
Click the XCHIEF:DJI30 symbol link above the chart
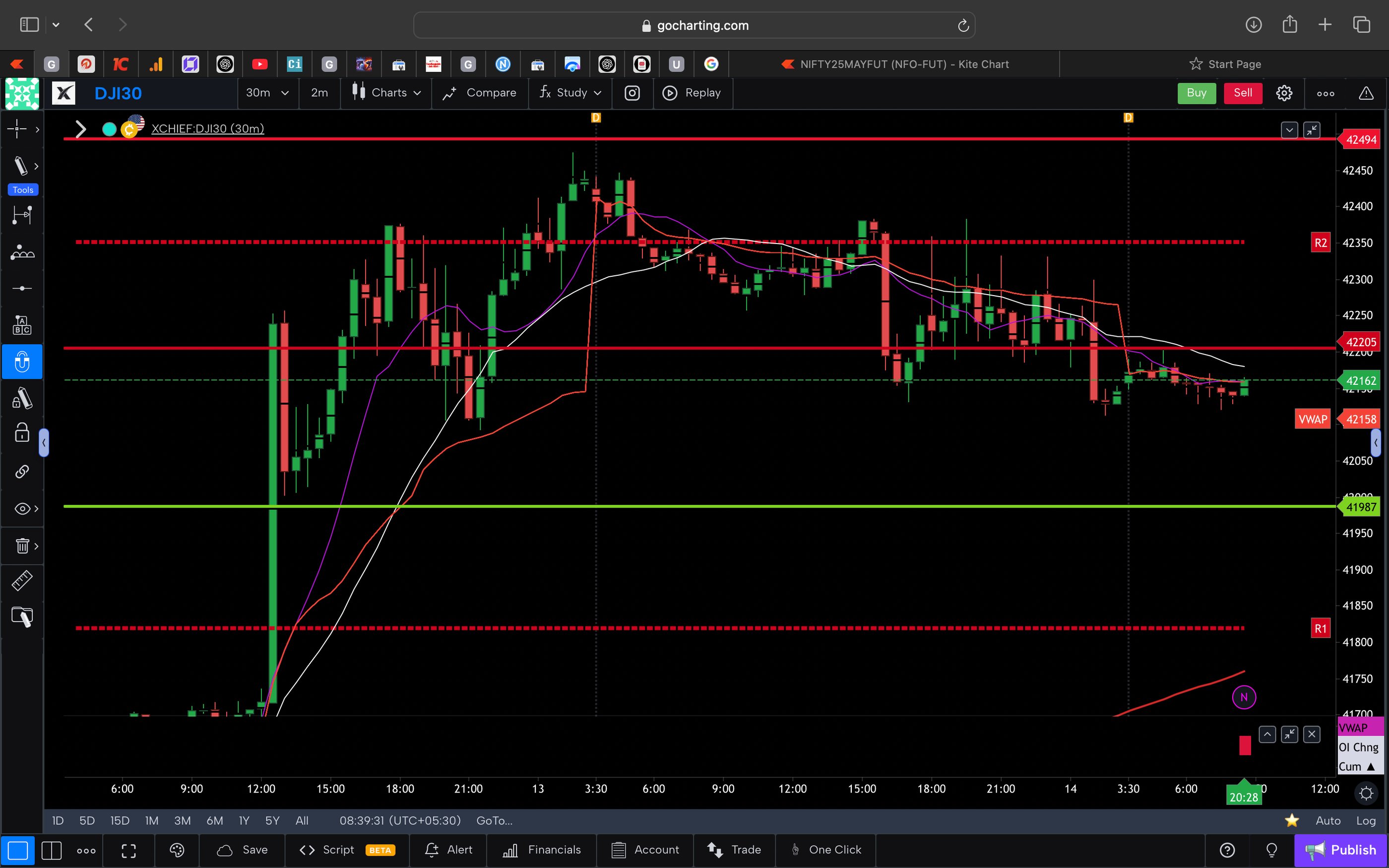click(208, 128)
